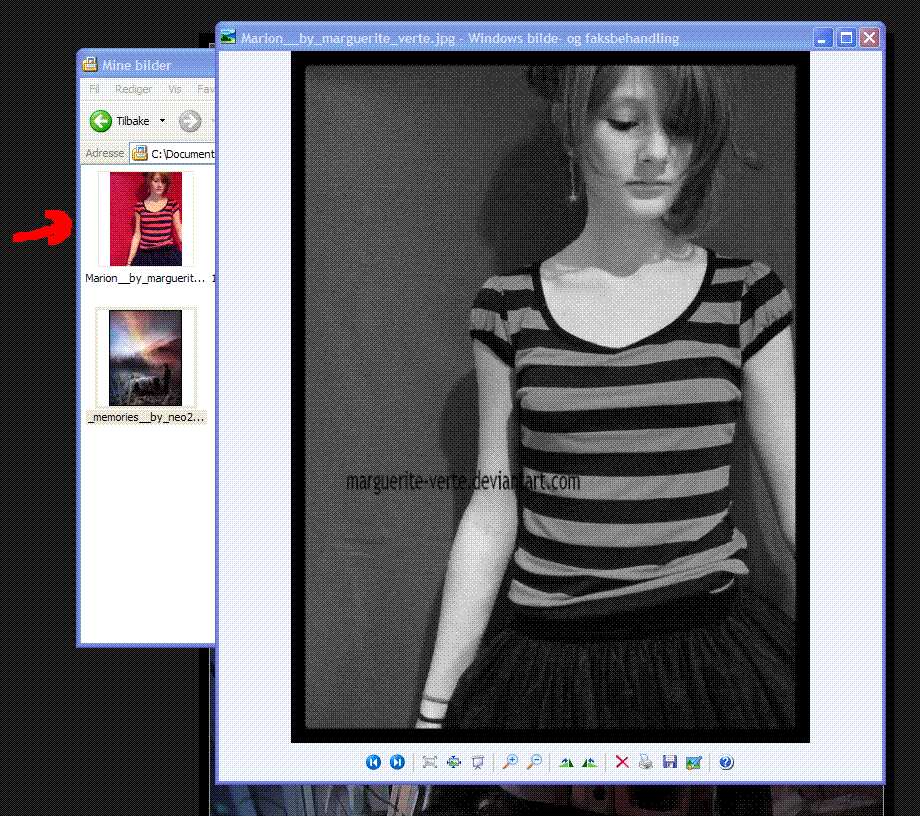This screenshot has width=920, height=816.
Task: Open the Vis menu
Action: click(175, 89)
